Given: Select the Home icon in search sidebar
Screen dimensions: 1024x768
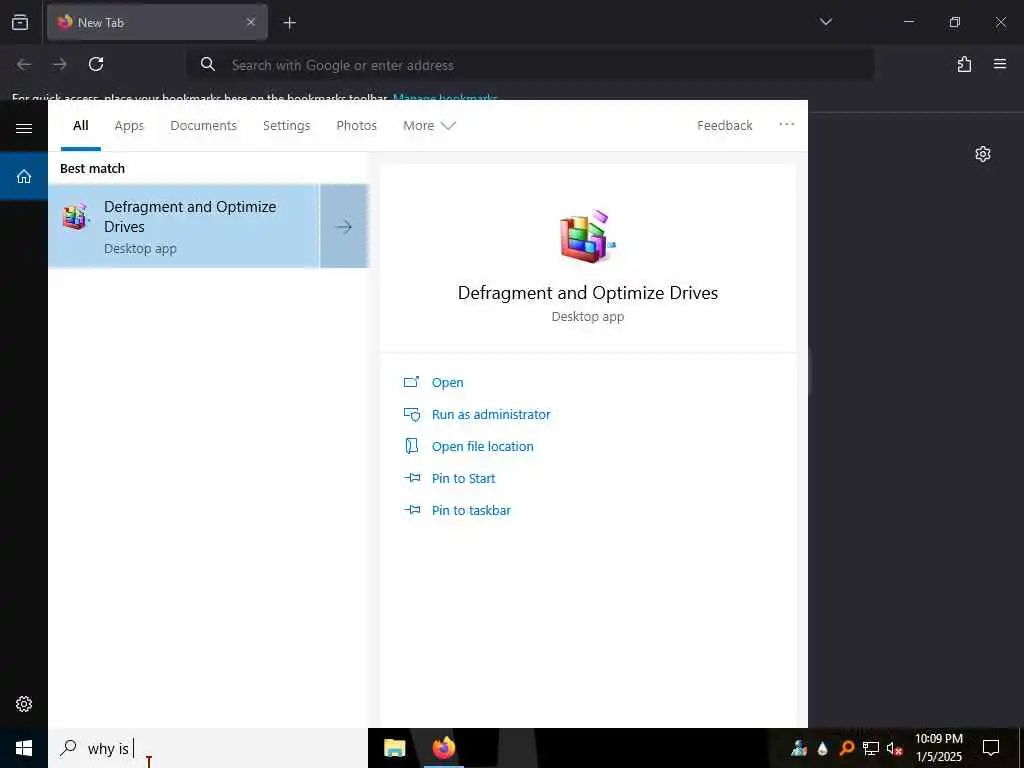Looking at the screenshot, I should pyautogui.click(x=24, y=176).
